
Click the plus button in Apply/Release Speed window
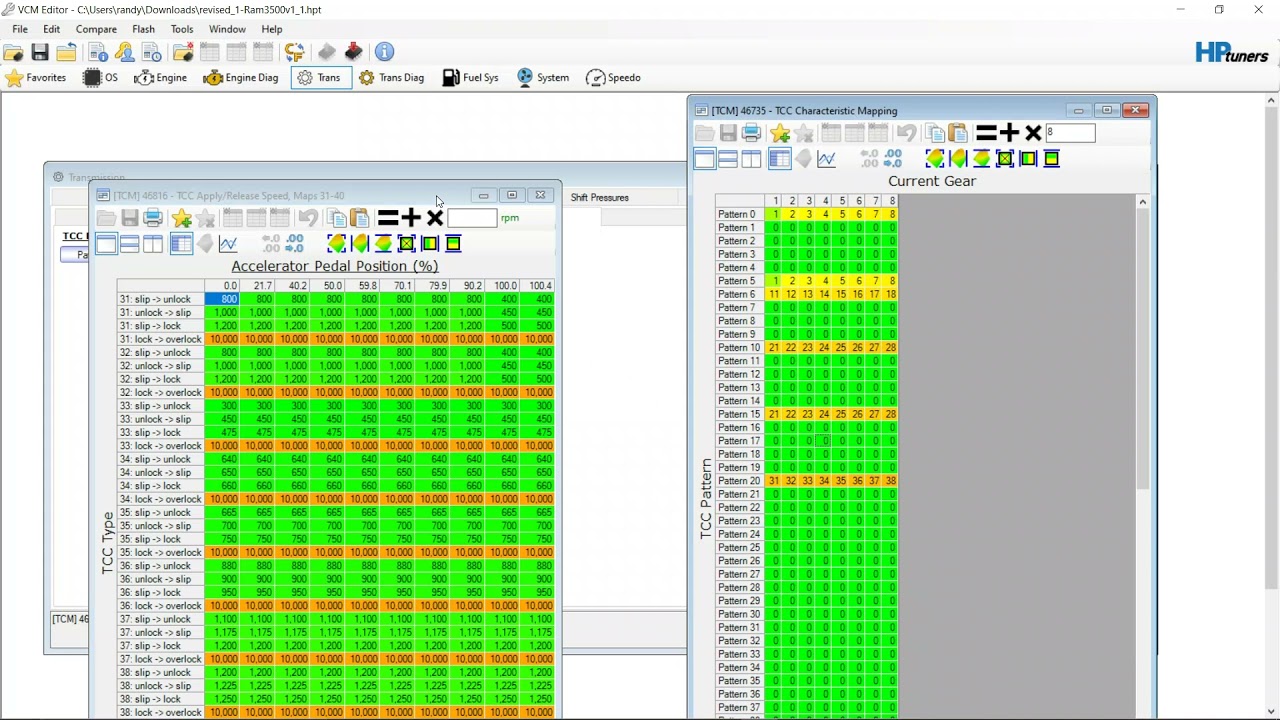click(411, 218)
